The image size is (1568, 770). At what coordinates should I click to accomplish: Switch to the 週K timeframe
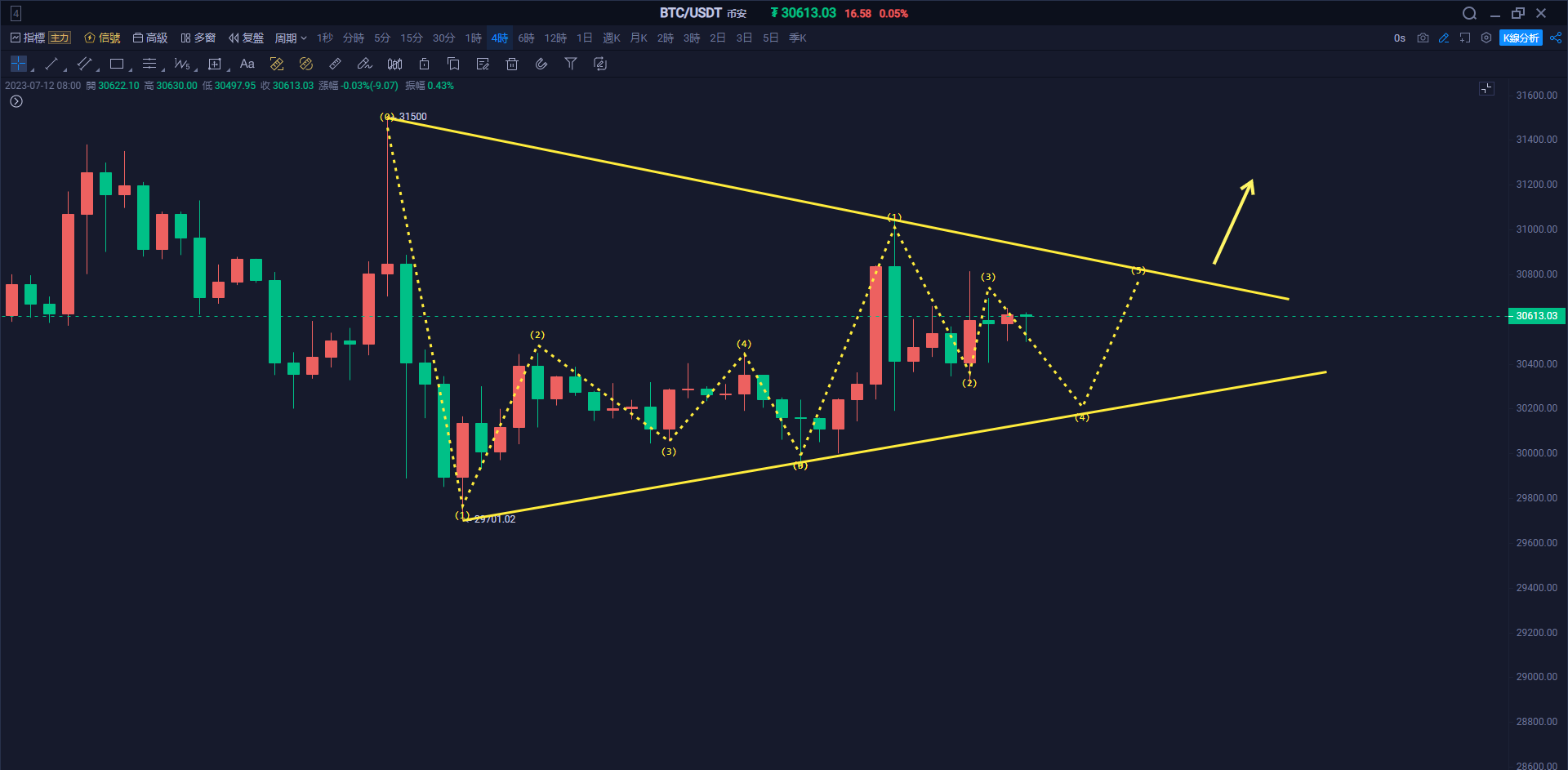(612, 38)
